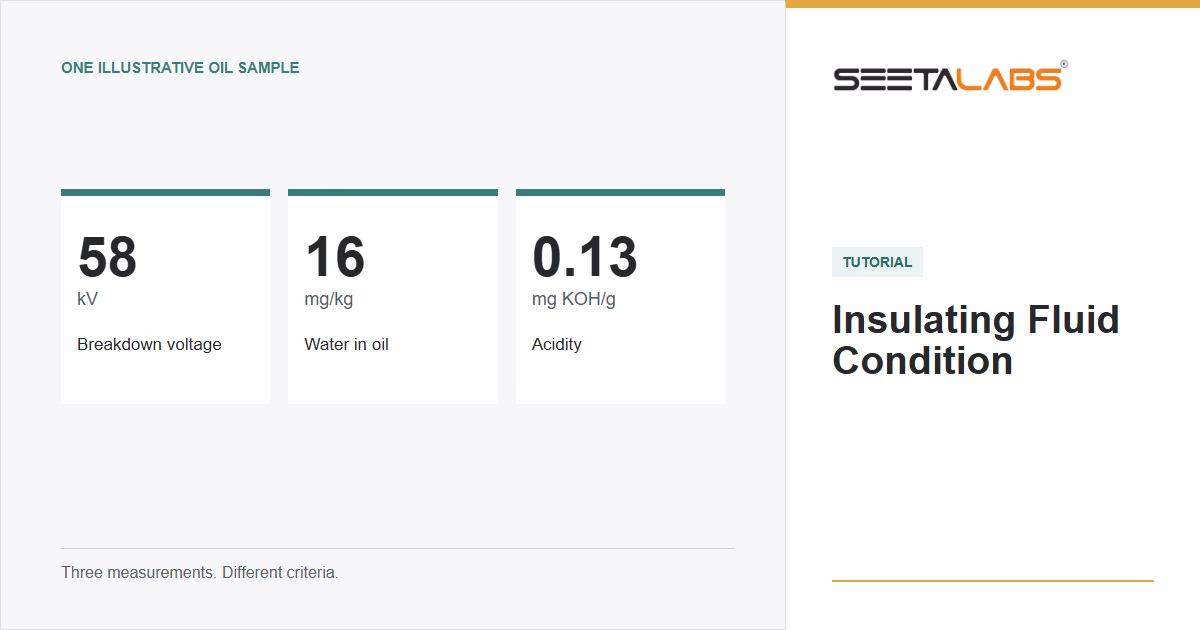
Task: Select the 16 mg/kg value
Action: [x=335, y=257]
